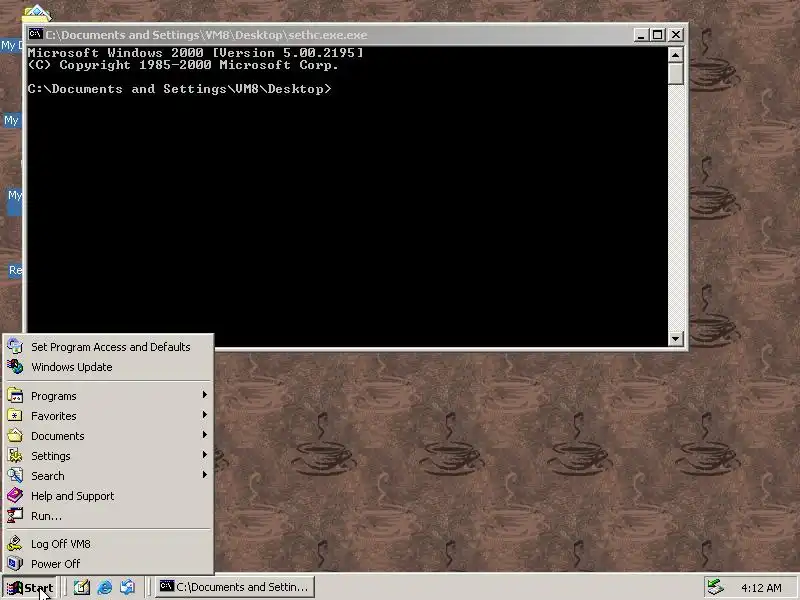Close the command prompt window
Viewport: 800px width, 600px height.
[676, 35]
